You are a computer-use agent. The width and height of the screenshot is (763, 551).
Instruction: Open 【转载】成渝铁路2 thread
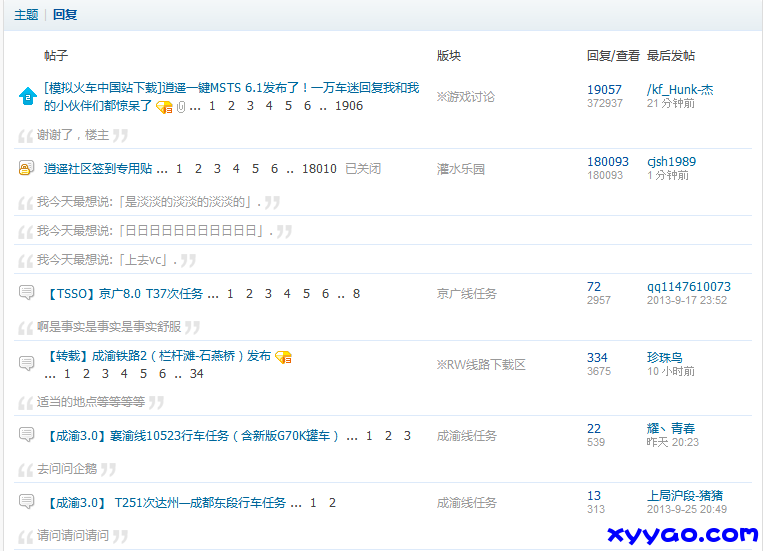coord(158,356)
